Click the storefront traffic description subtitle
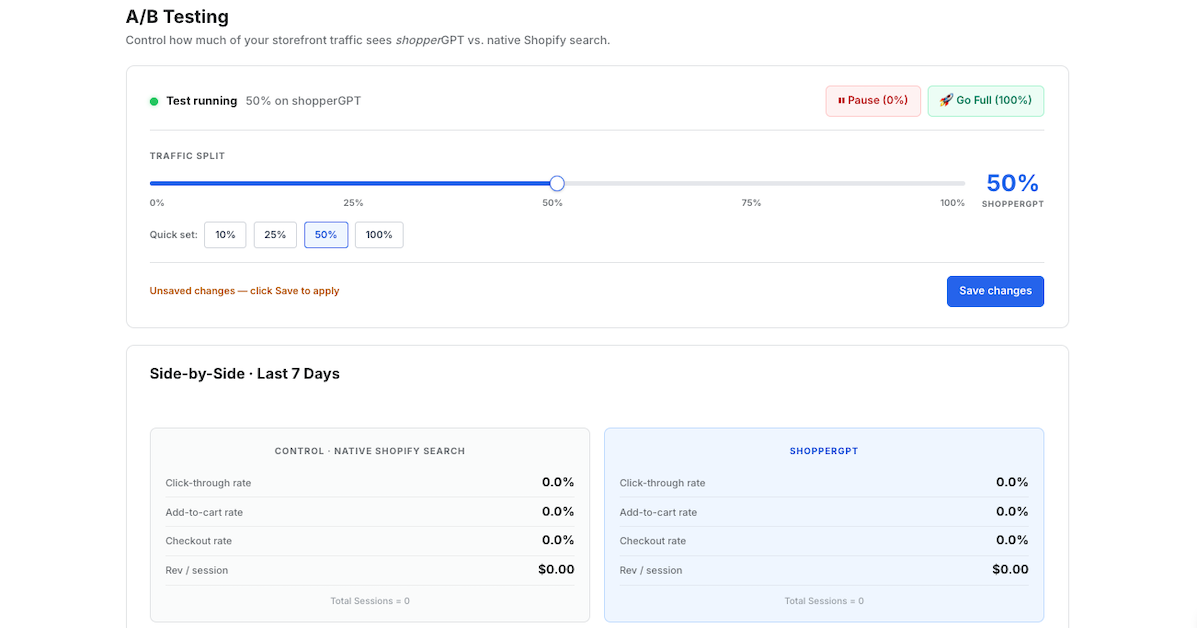1197x628 pixels. [x=368, y=40]
